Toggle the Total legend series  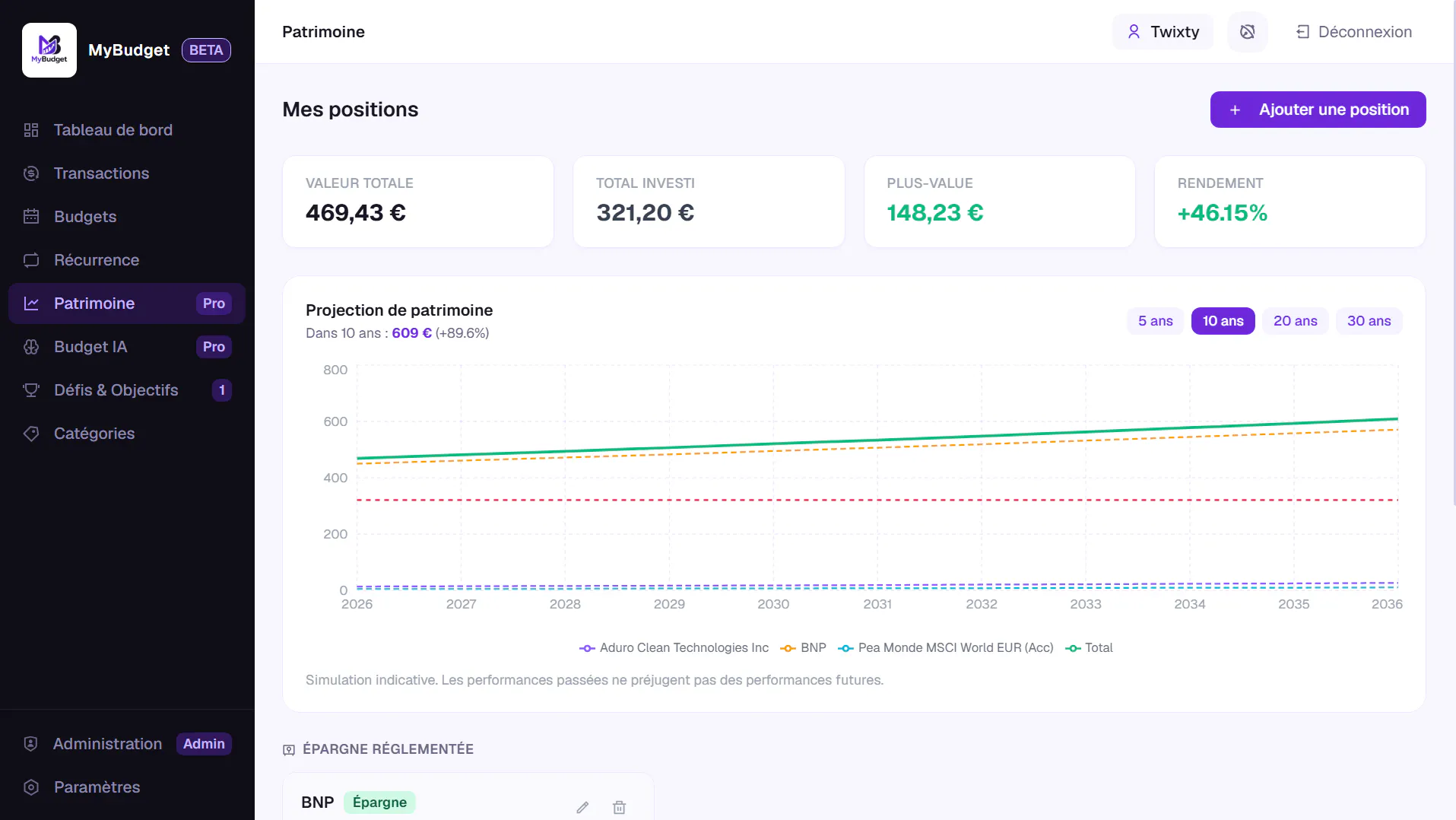pyautogui.click(x=1089, y=648)
